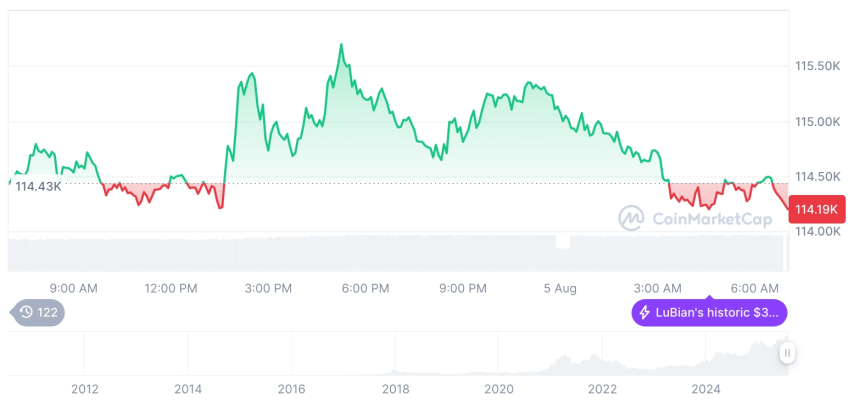
Task: Click 2024 on the year range navigator
Action: coord(705,388)
